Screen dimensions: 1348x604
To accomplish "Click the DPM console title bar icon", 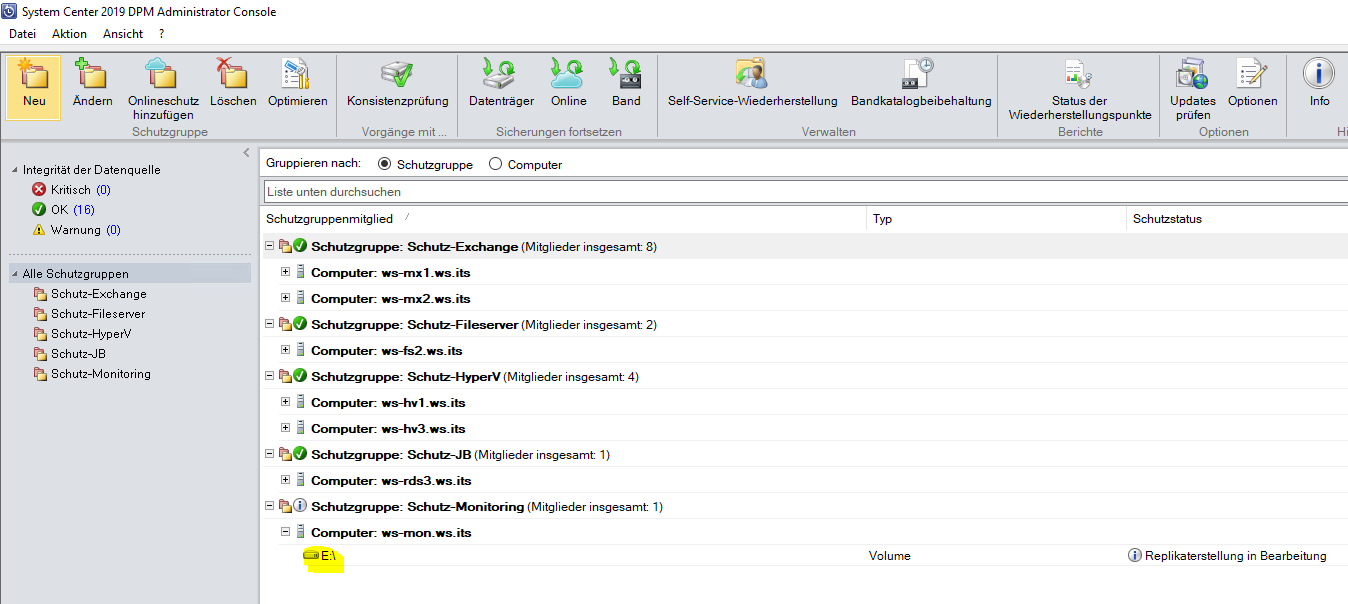I will click(x=10, y=11).
